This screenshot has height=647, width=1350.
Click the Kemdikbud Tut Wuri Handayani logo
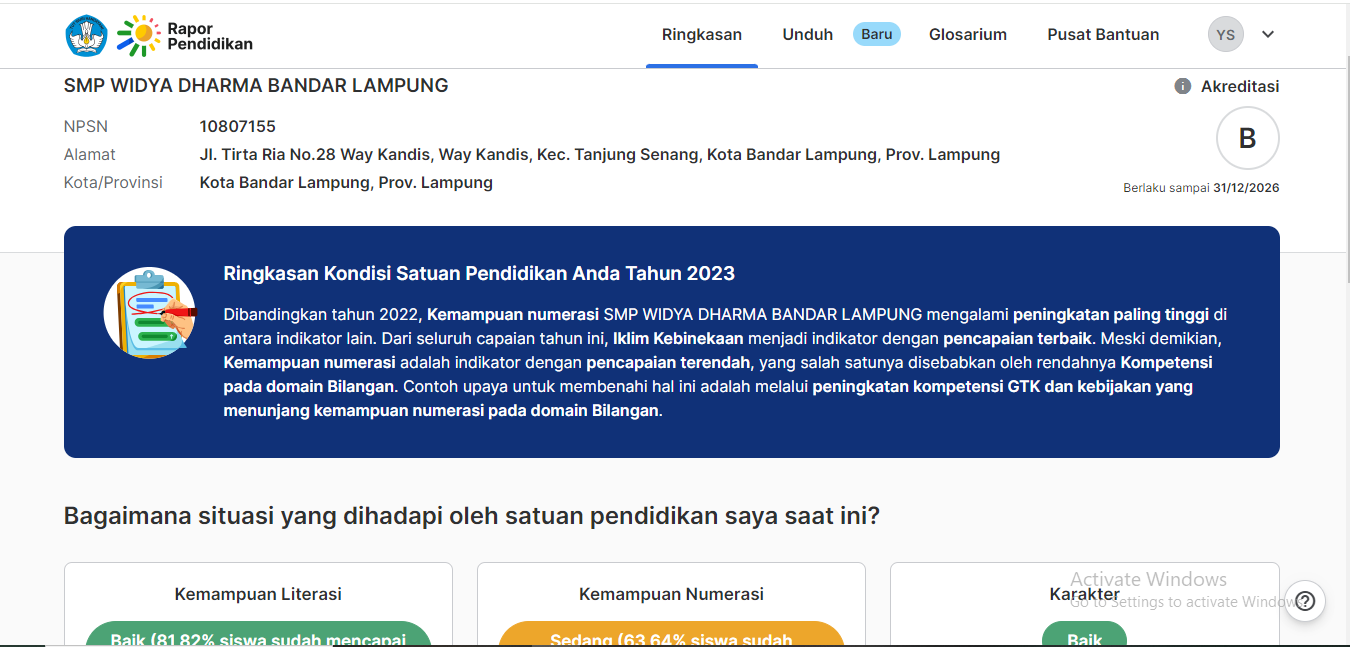point(87,35)
